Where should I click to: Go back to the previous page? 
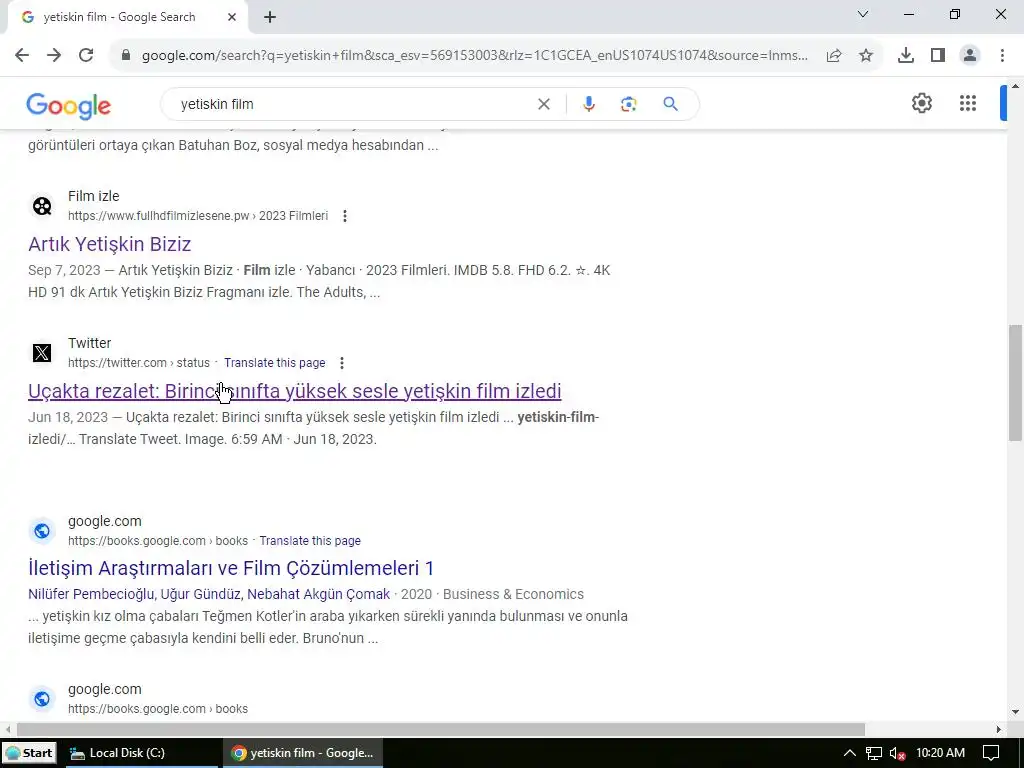[x=22, y=56]
